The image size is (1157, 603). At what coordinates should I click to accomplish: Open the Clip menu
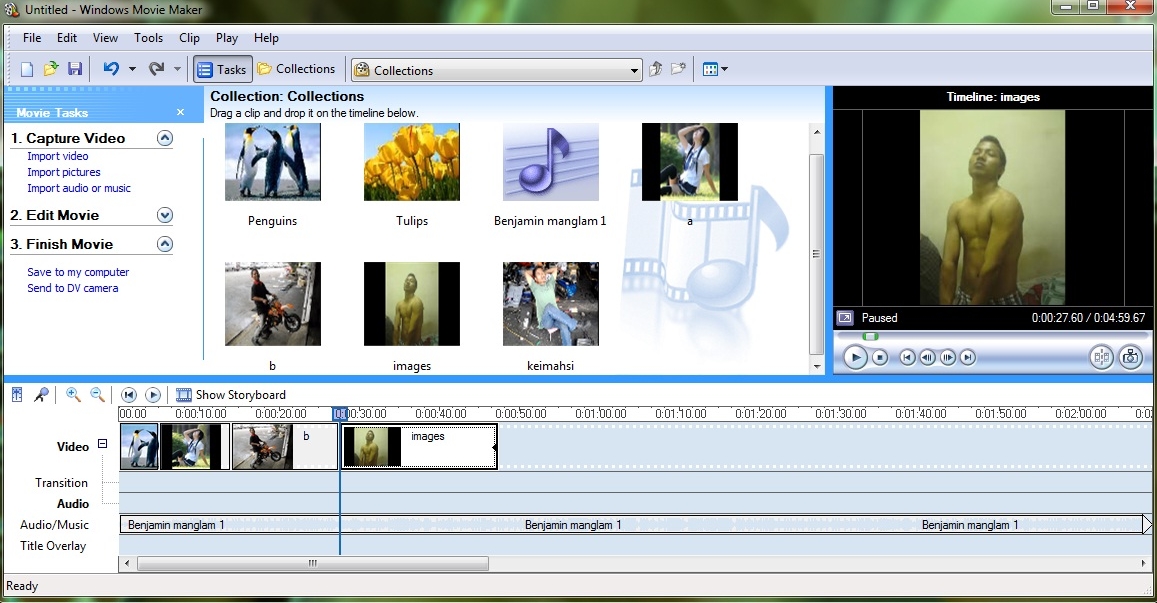189,38
